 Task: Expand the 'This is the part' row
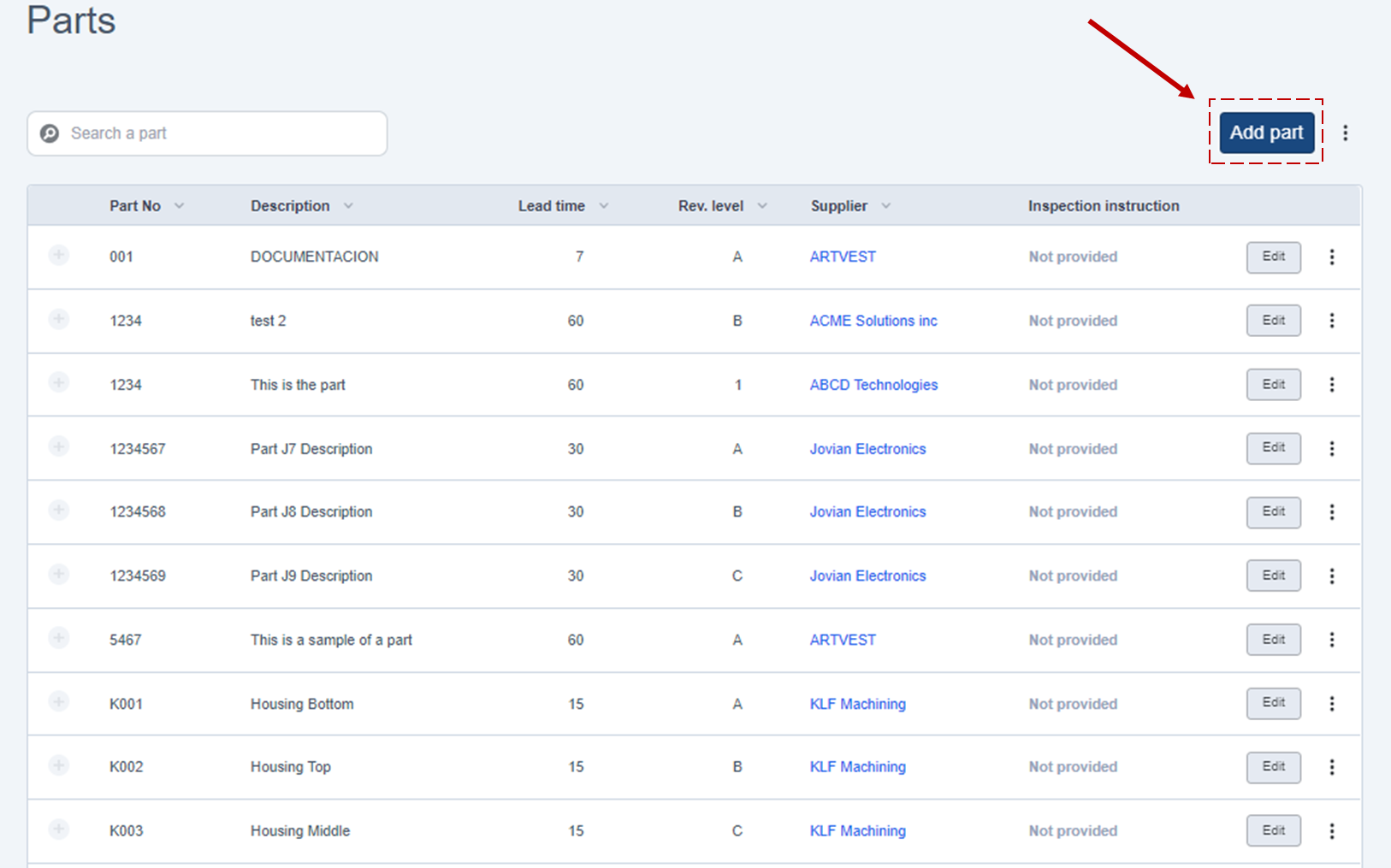[58, 382]
